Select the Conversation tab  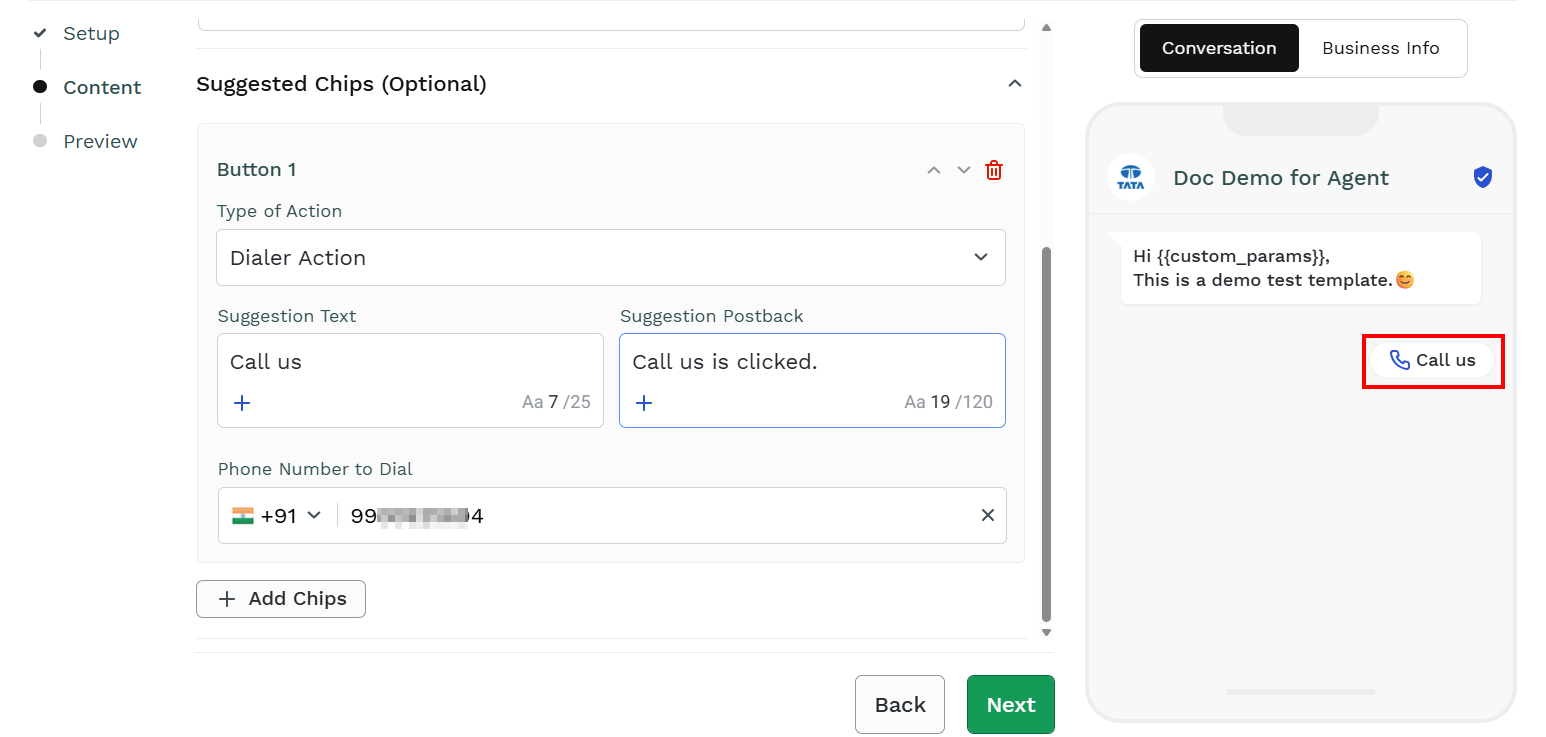point(1219,48)
